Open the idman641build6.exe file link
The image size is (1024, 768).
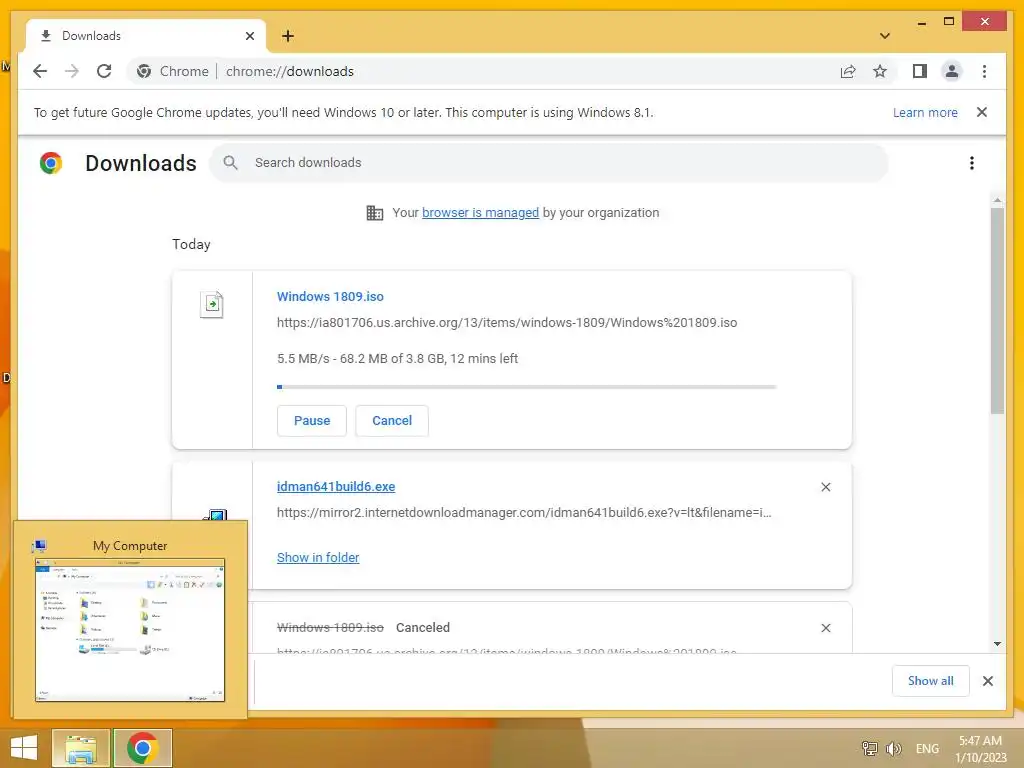coord(336,487)
